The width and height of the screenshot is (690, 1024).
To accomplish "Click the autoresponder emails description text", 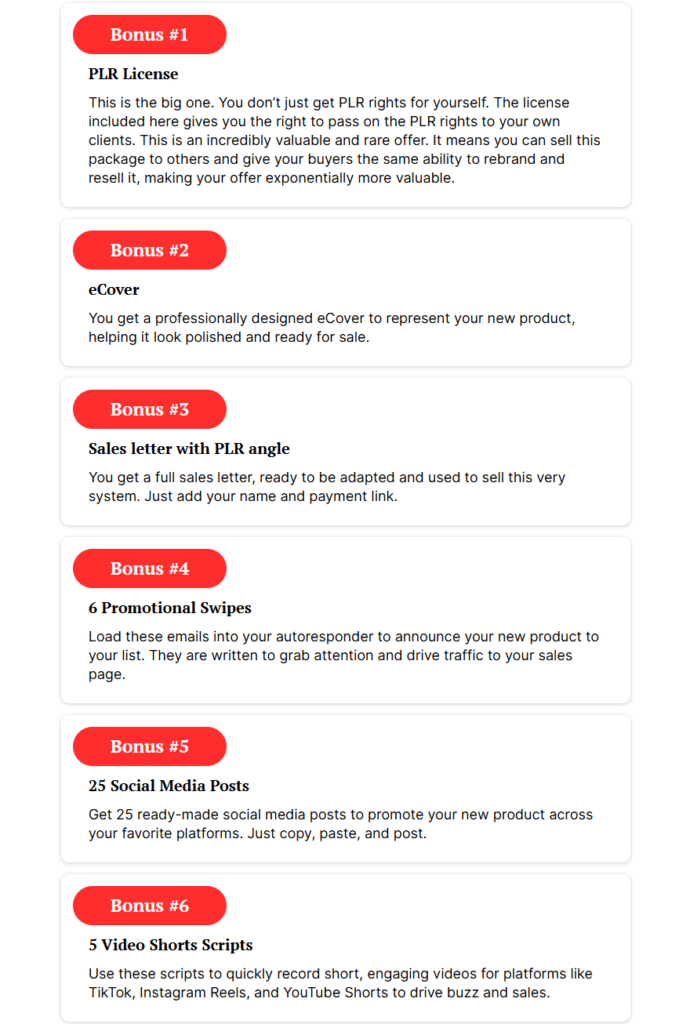I will click(x=343, y=656).
